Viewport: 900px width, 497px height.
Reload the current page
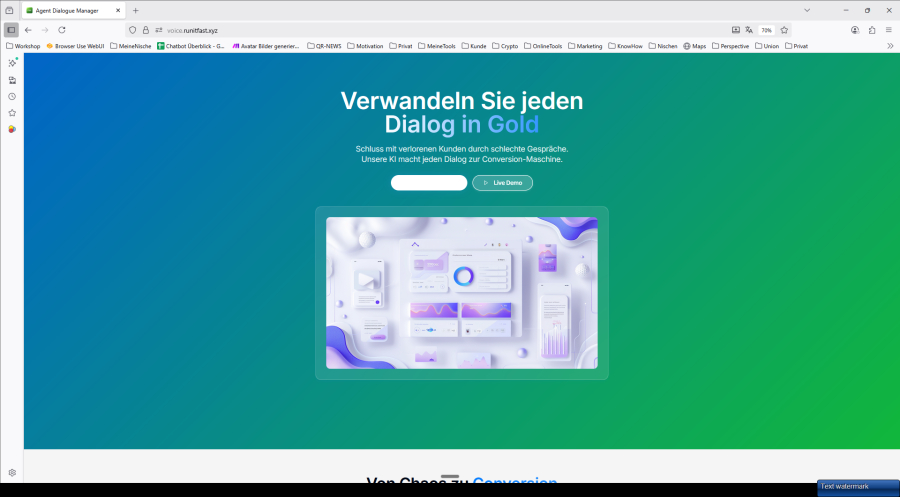click(x=62, y=30)
